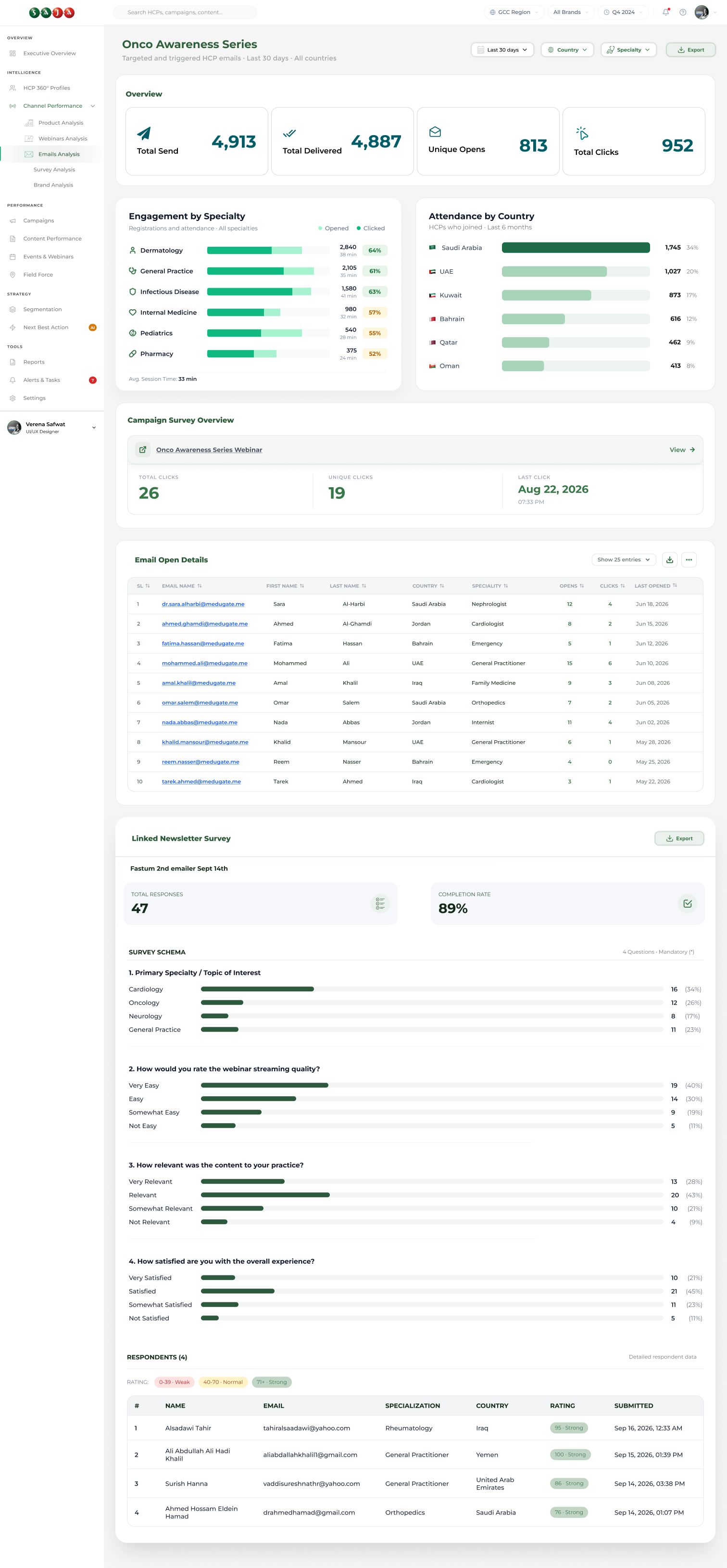Click the AI badge on Next Best Action
Image resolution: width=727 pixels, height=1568 pixels.
pos(92,328)
